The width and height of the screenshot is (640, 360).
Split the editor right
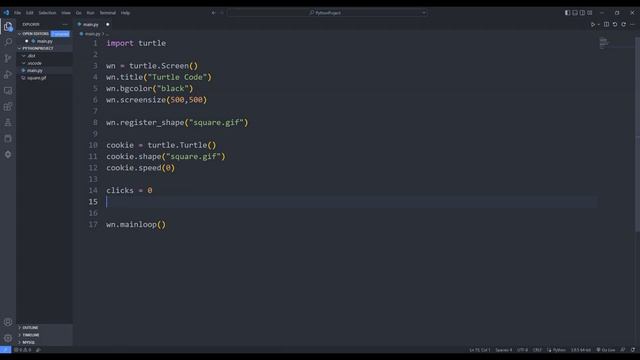607,24
